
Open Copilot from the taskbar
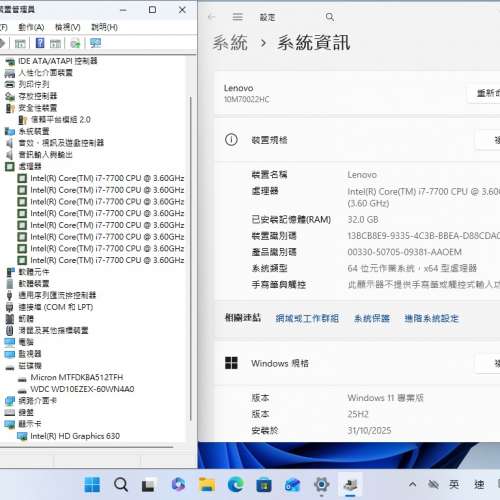[178, 484]
